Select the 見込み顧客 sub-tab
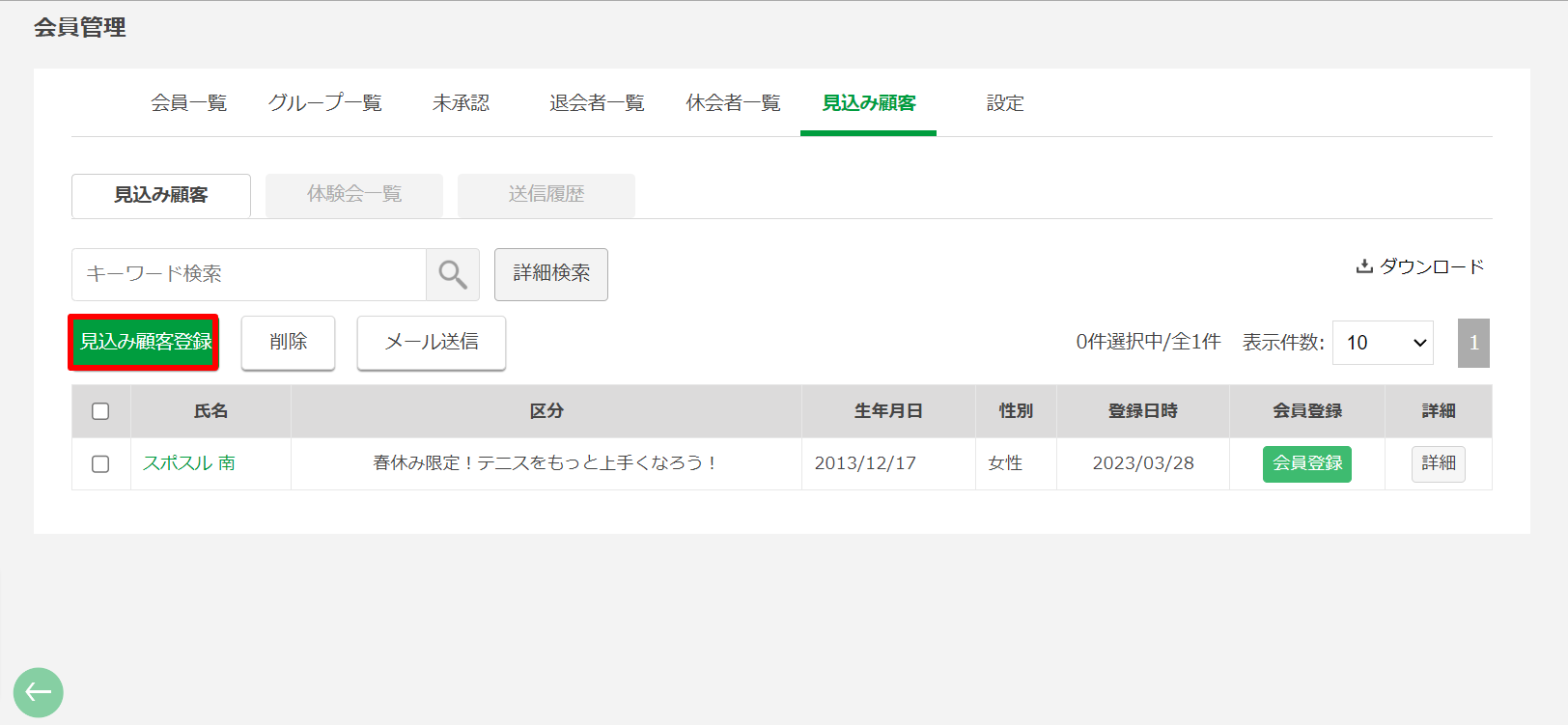The image size is (1568, 725). (x=161, y=195)
